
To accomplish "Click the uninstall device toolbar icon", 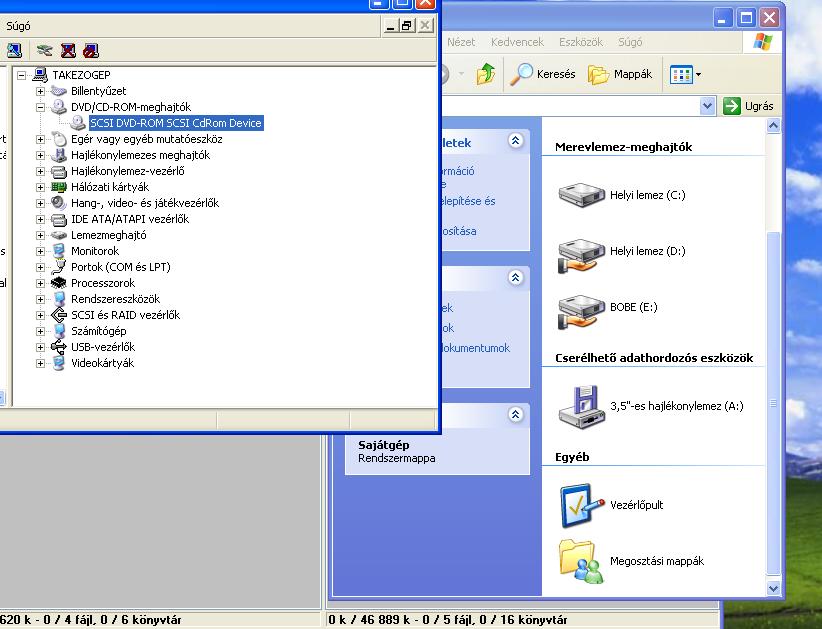I will [68, 50].
